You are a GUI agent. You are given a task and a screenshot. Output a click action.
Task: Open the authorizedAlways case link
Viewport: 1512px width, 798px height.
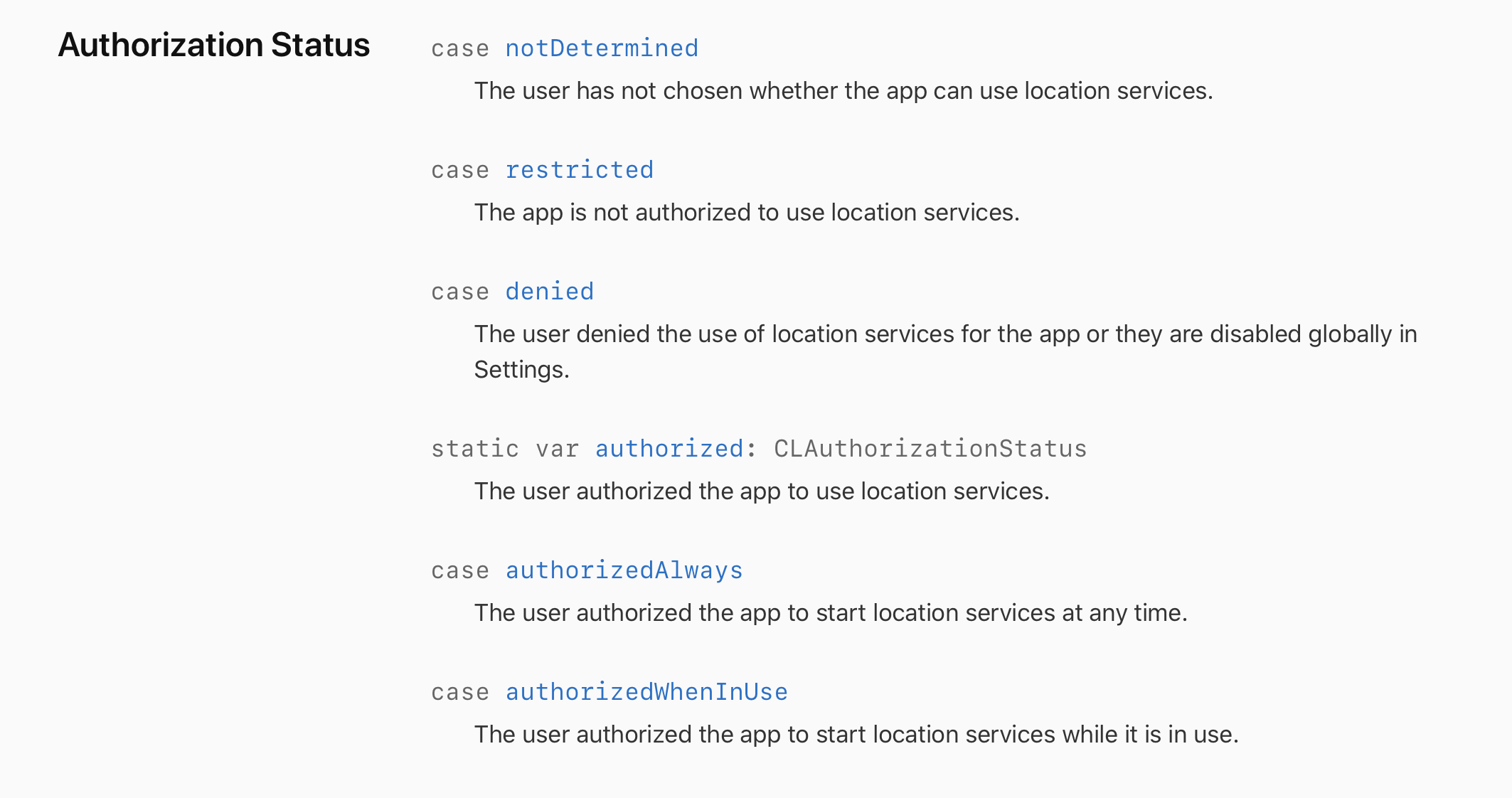coord(624,570)
